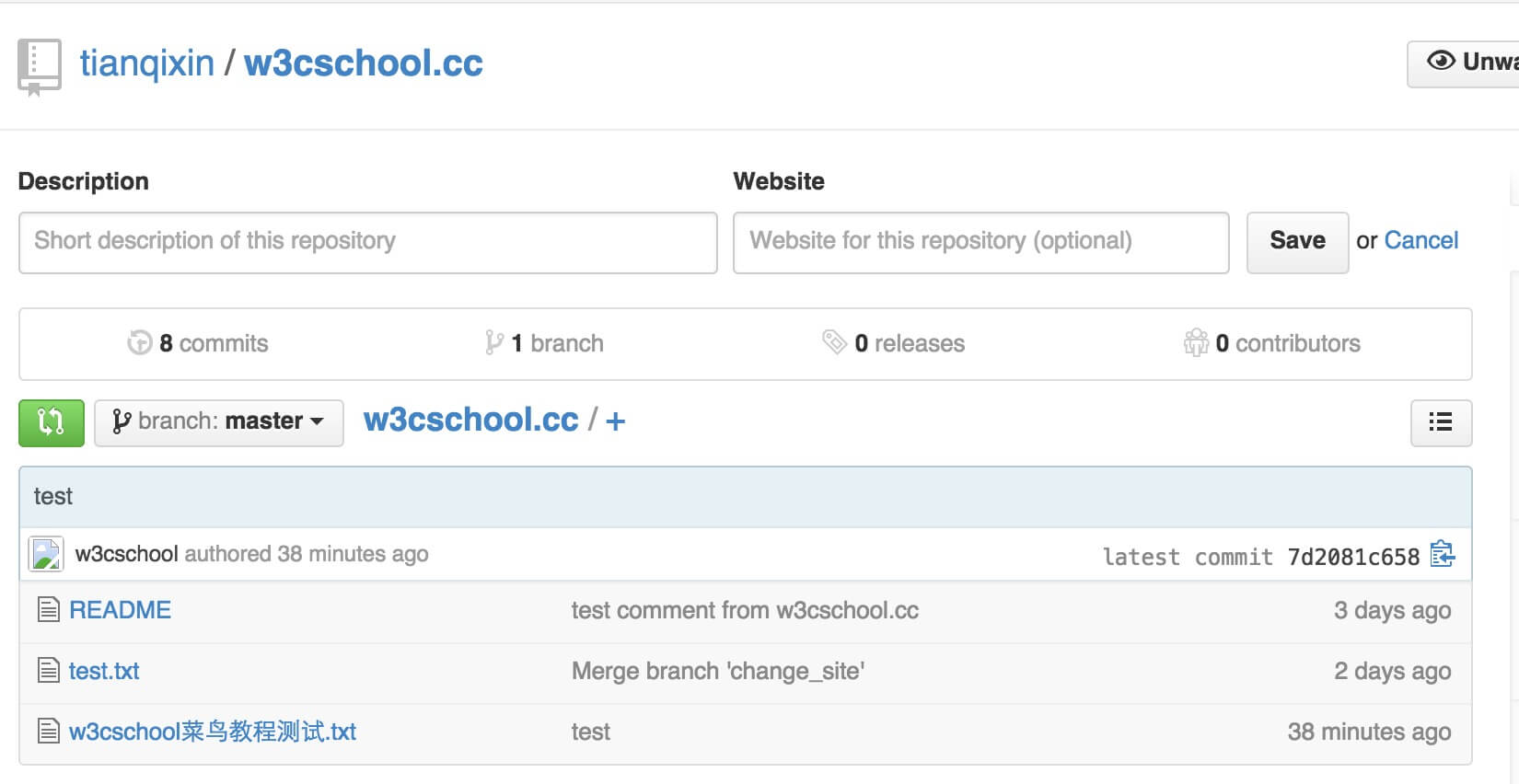Open the 8 commits tab

(x=199, y=343)
